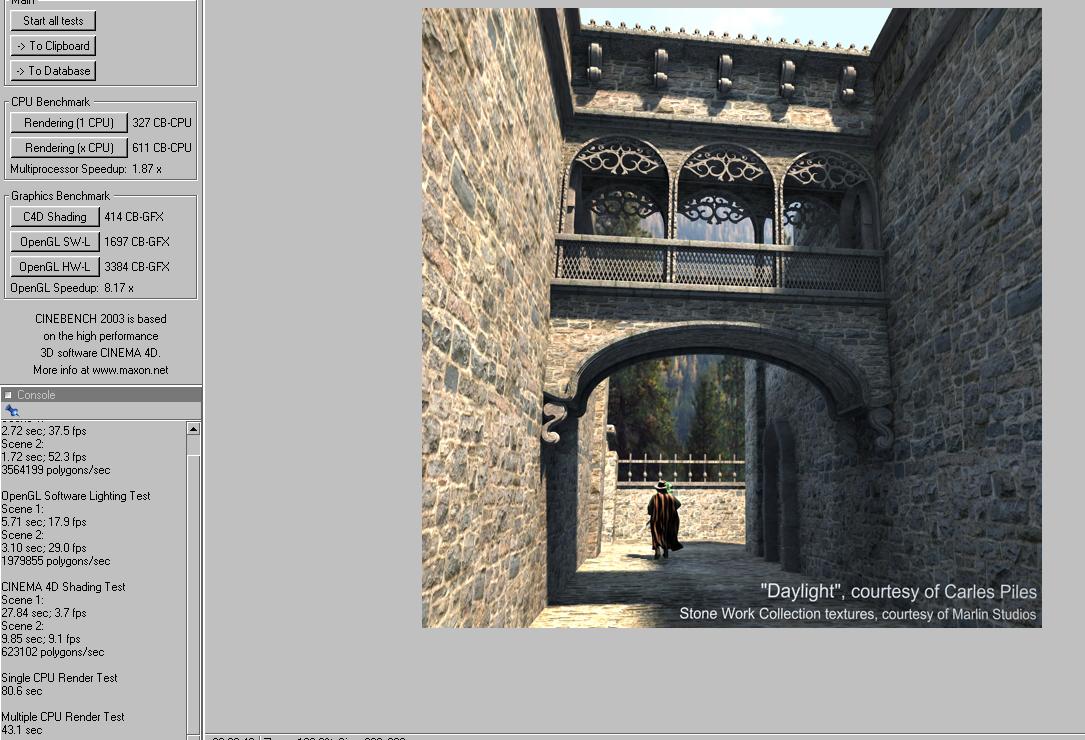Click CINEBENCH 2003 is based text line

(x=100, y=319)
